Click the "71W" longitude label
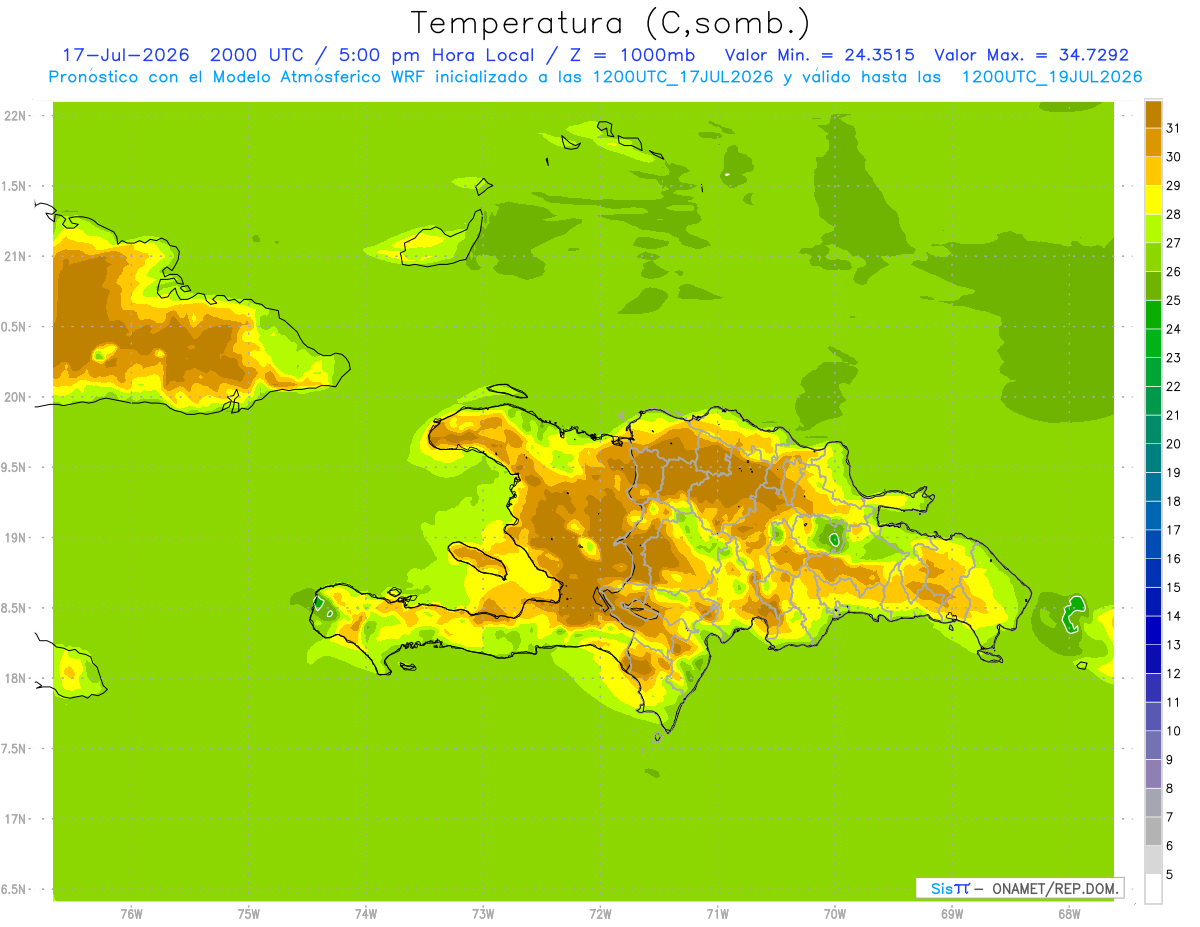This screenshot has height=927, width=1200. tap(717, 914)
